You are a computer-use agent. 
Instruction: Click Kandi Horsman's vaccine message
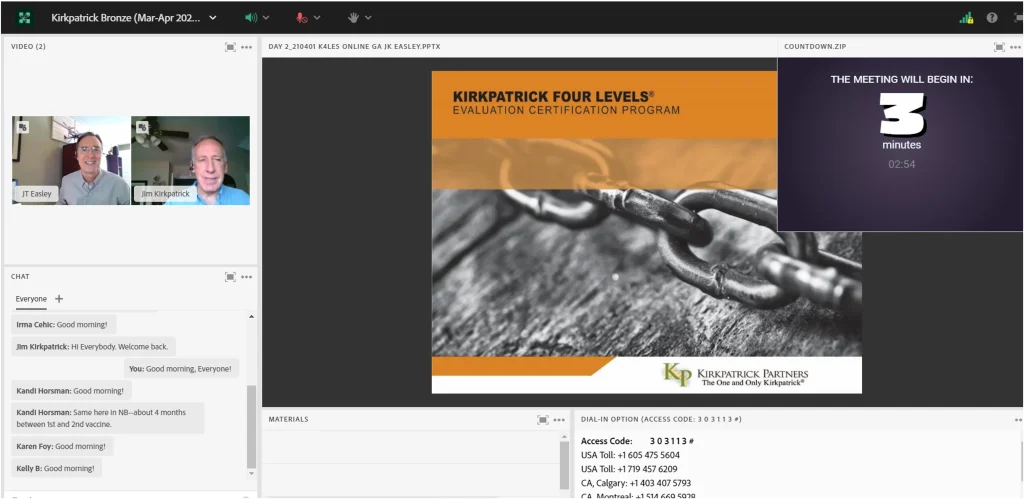point(108,418)
